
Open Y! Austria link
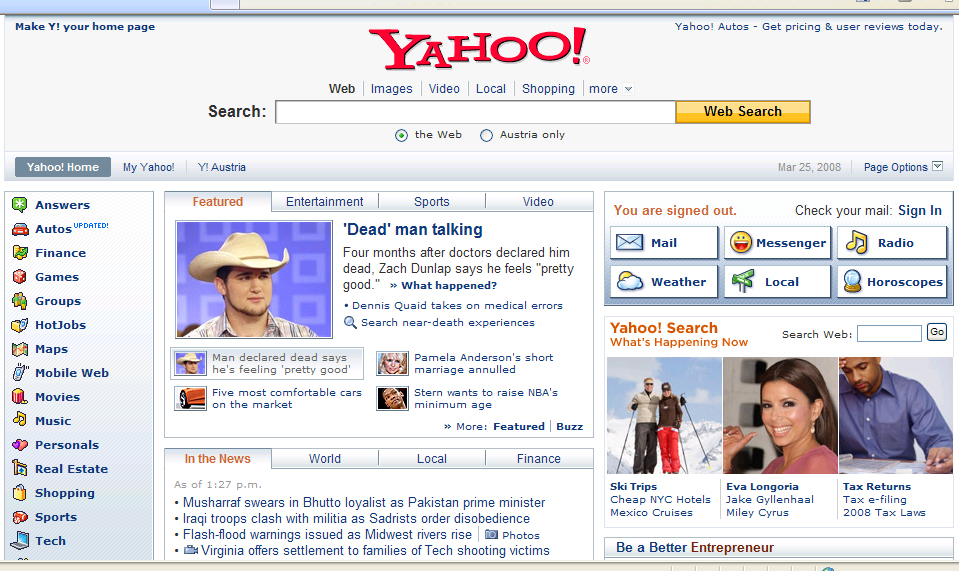pyautogui.click(x=221, y=167)
